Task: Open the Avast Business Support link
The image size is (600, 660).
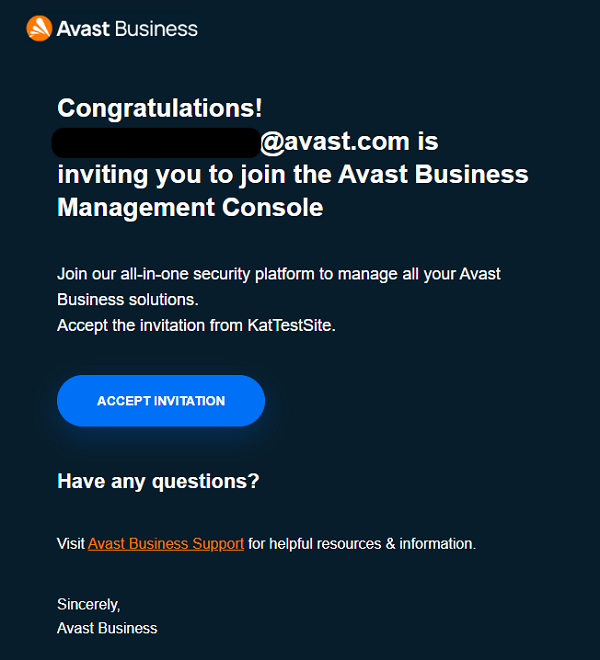Action: click(166, 544)
